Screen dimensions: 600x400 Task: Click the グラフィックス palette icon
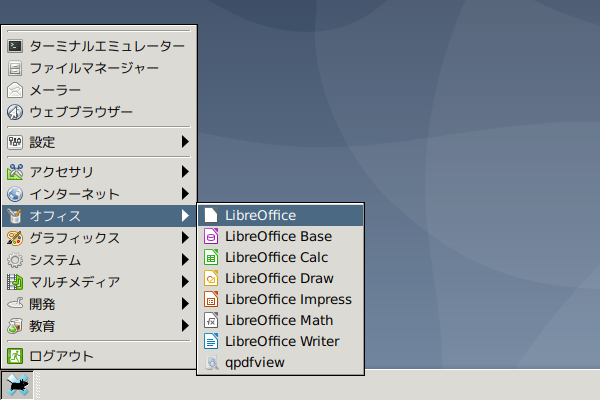coord(15,238)
